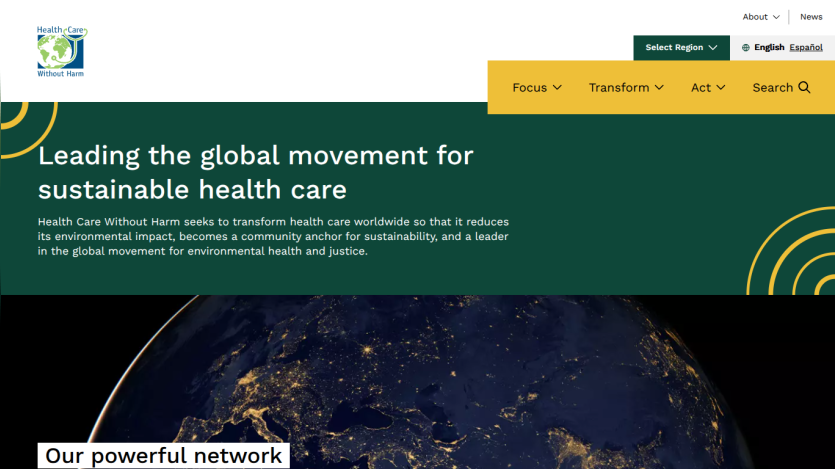Click the Health Care Without Harm logo
The width and height of the screenshot is (835, 469).
pyautogui.click(x=62, y=51)
